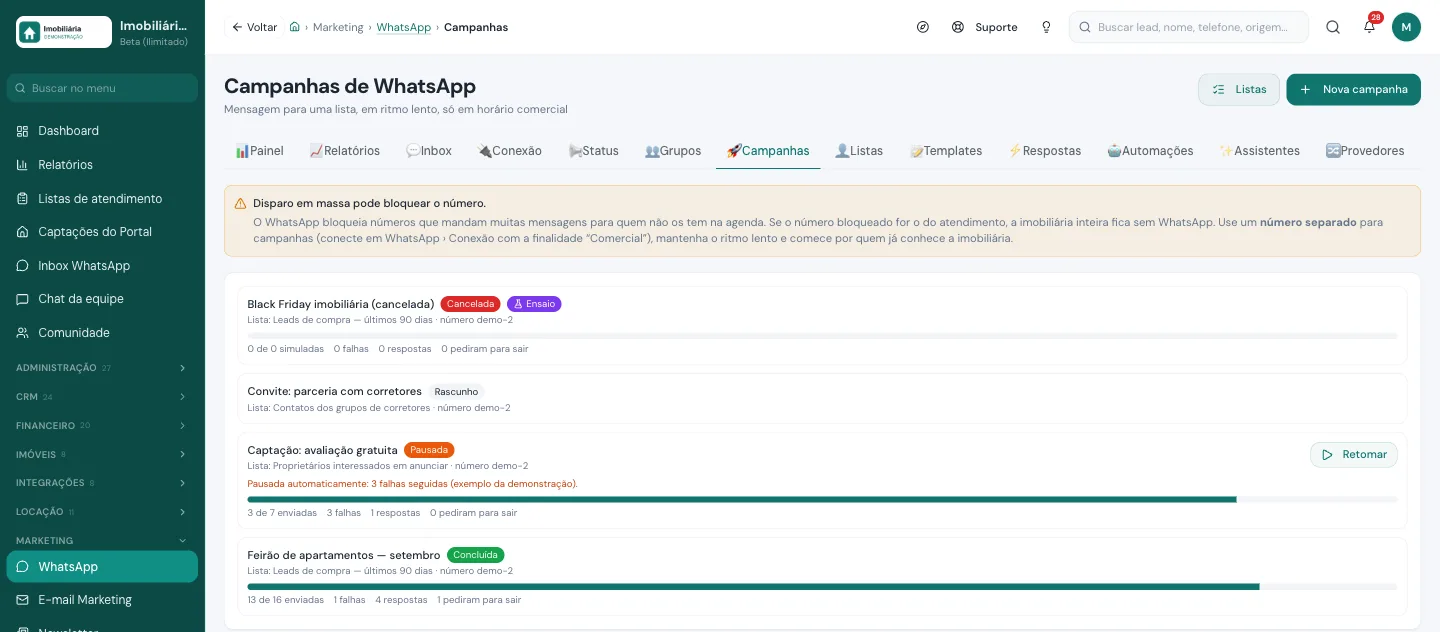
Task: Click the Voltar back button
Action: click(254, 27)
